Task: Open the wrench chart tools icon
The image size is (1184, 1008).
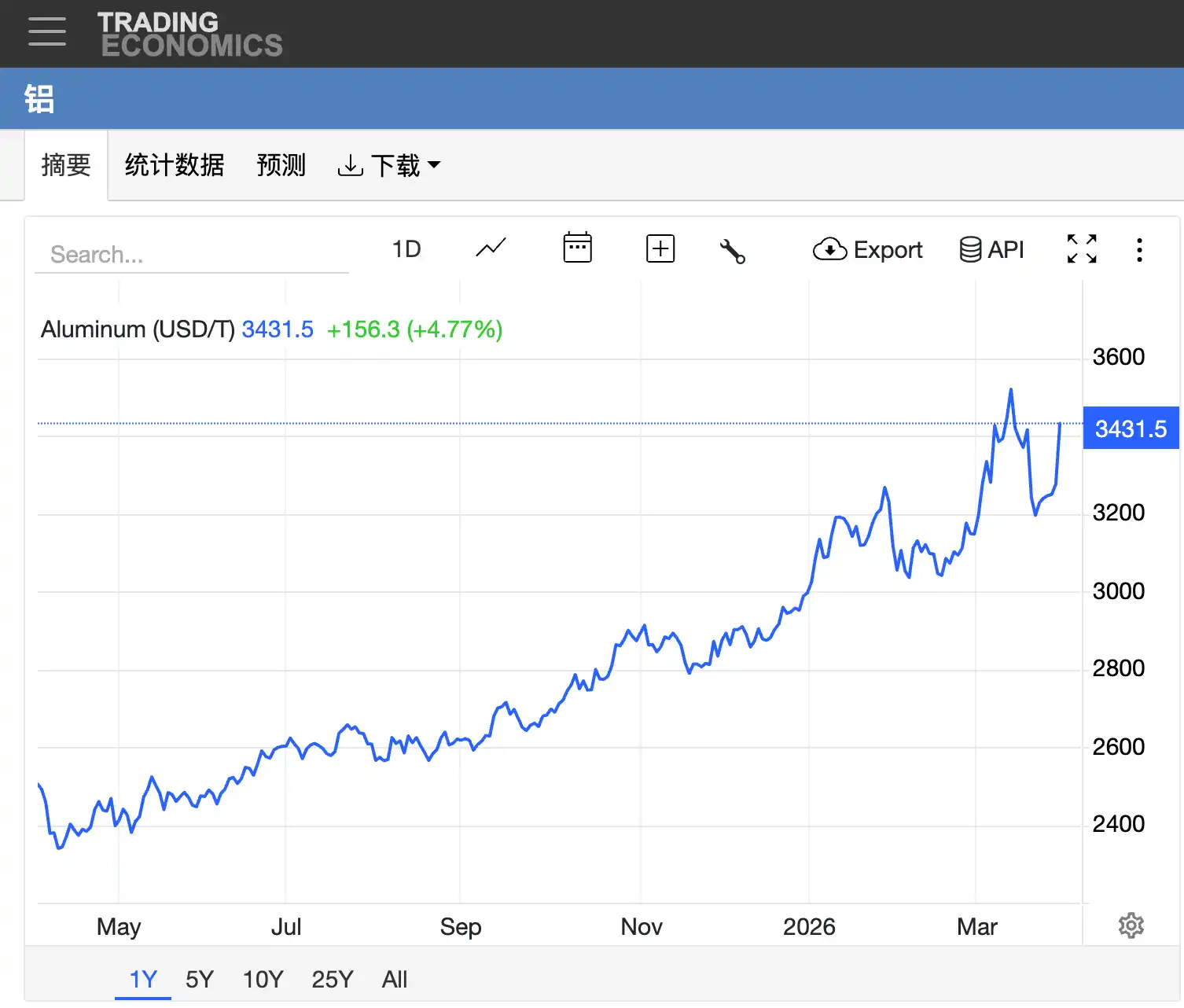Action: coord(732,251)
